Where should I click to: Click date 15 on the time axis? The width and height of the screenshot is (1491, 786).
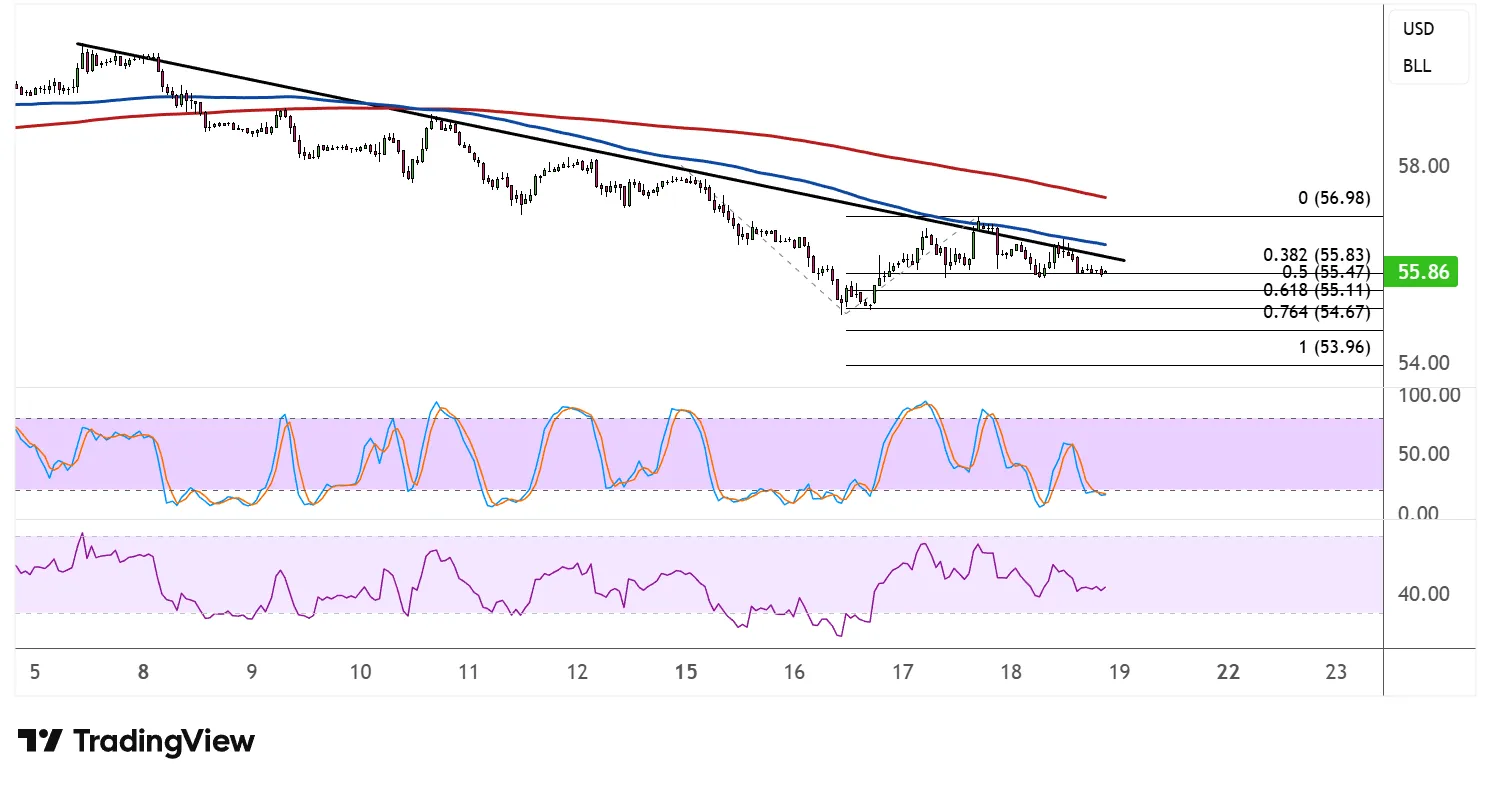coord(685,672)
